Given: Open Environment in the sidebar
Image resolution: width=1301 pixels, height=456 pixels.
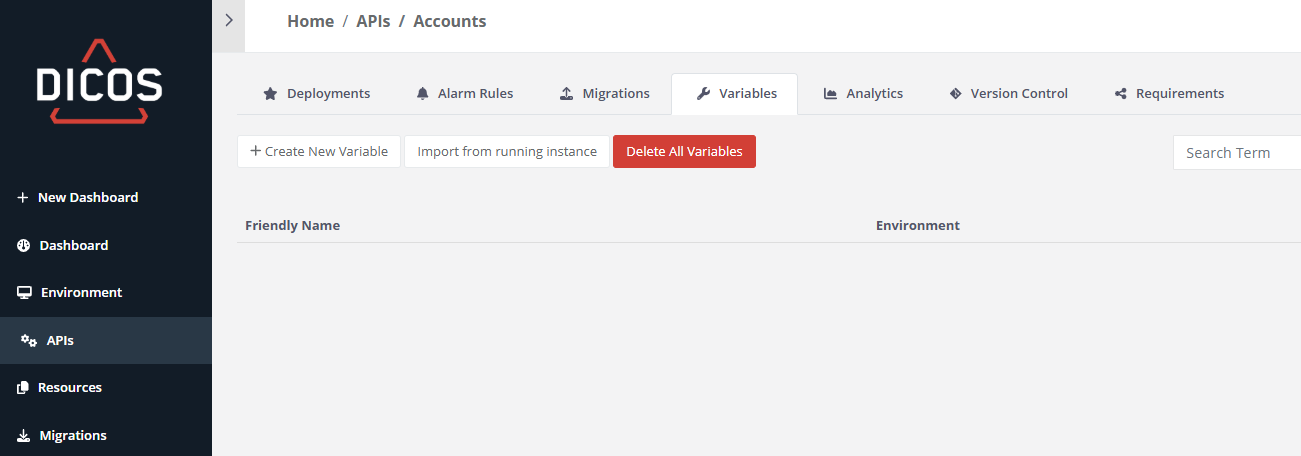Looking at the screenshot, I should tap(81, 293).
